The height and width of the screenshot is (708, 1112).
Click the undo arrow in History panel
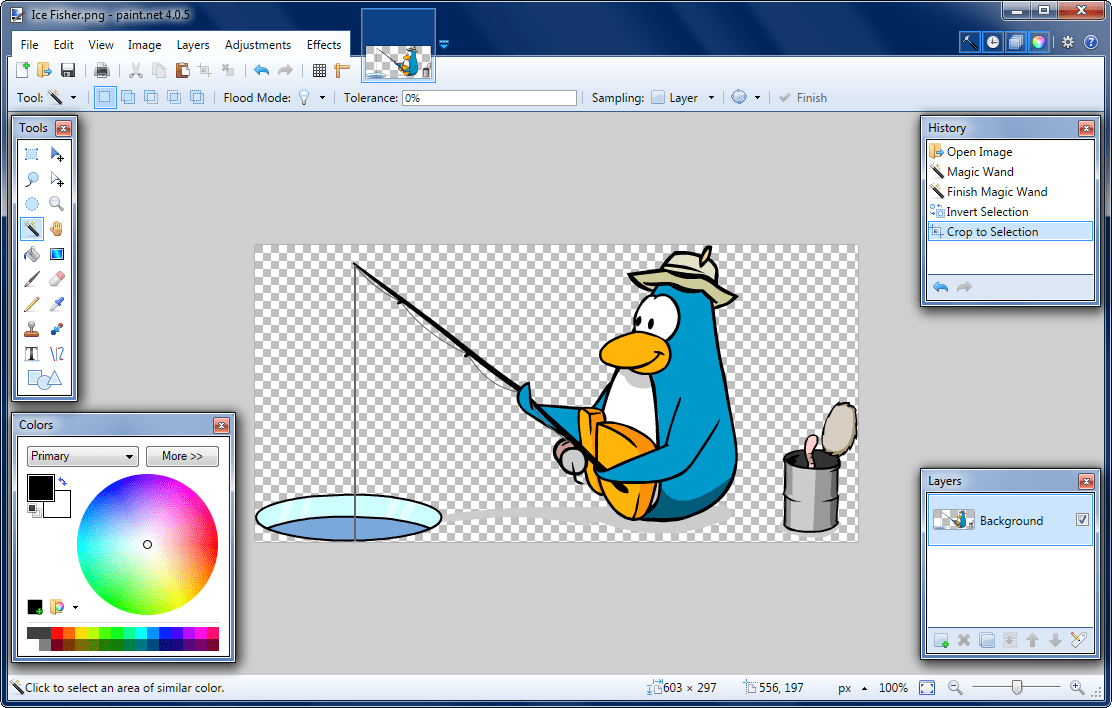point(939,287)
